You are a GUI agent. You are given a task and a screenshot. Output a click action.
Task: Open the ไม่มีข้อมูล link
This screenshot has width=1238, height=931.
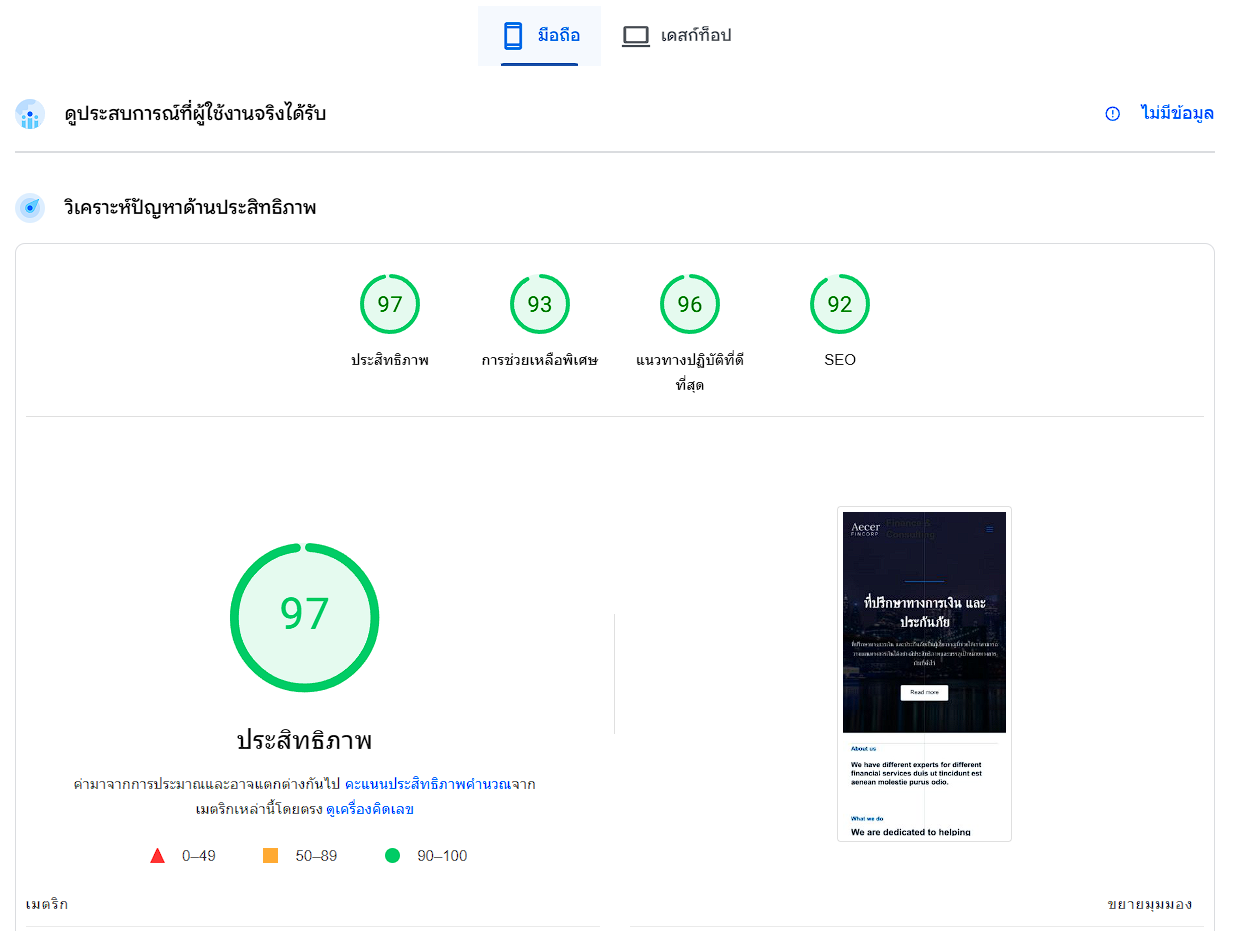point(1177,114)
